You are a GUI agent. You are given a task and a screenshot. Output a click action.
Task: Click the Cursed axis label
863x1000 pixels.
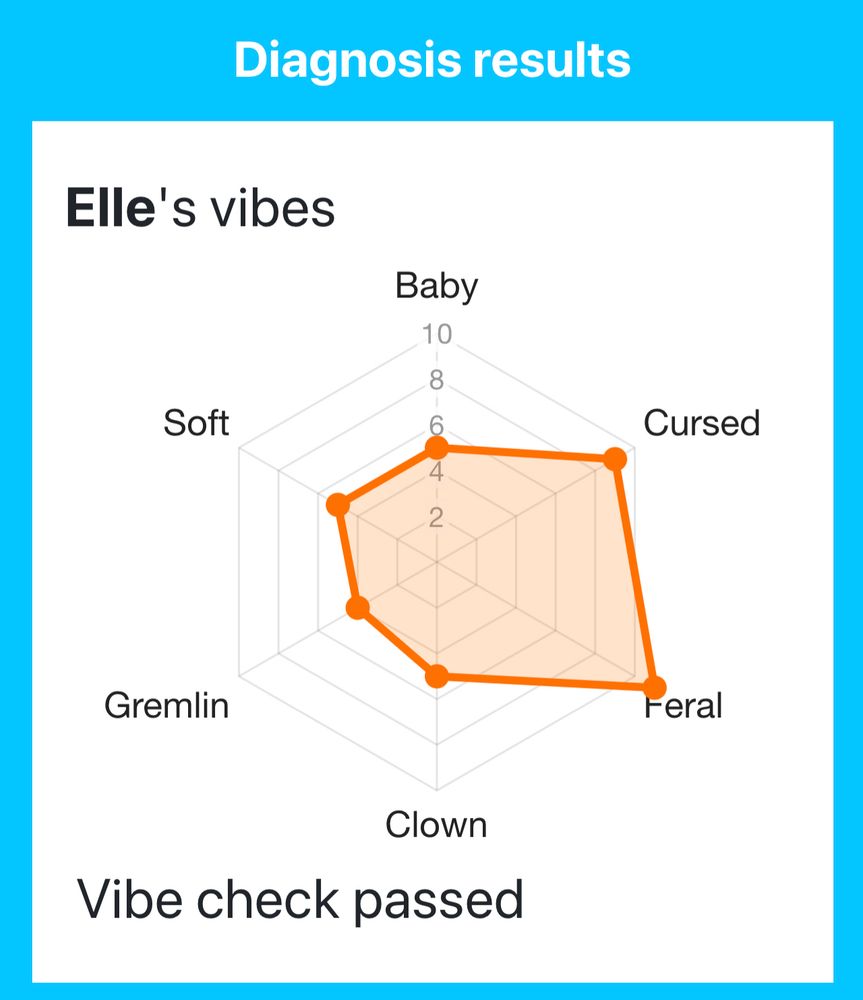coord(701,423)
